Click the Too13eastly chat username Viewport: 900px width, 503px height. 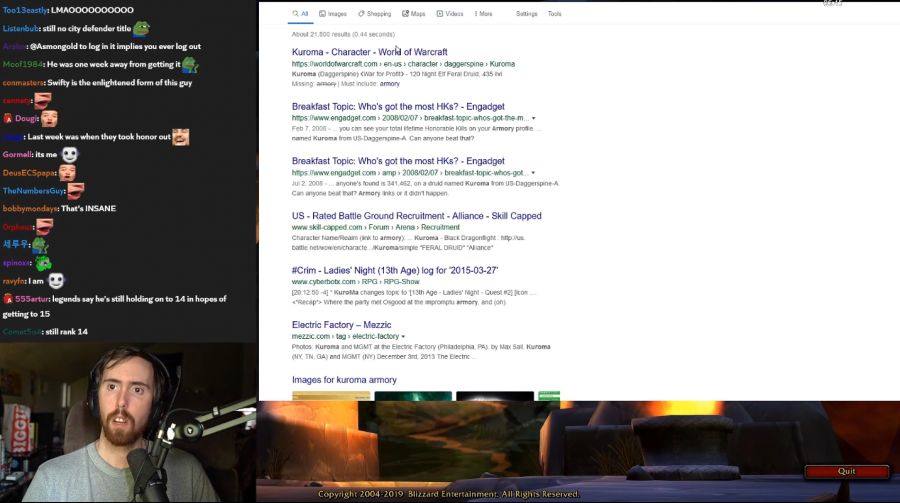click(25, 10)
